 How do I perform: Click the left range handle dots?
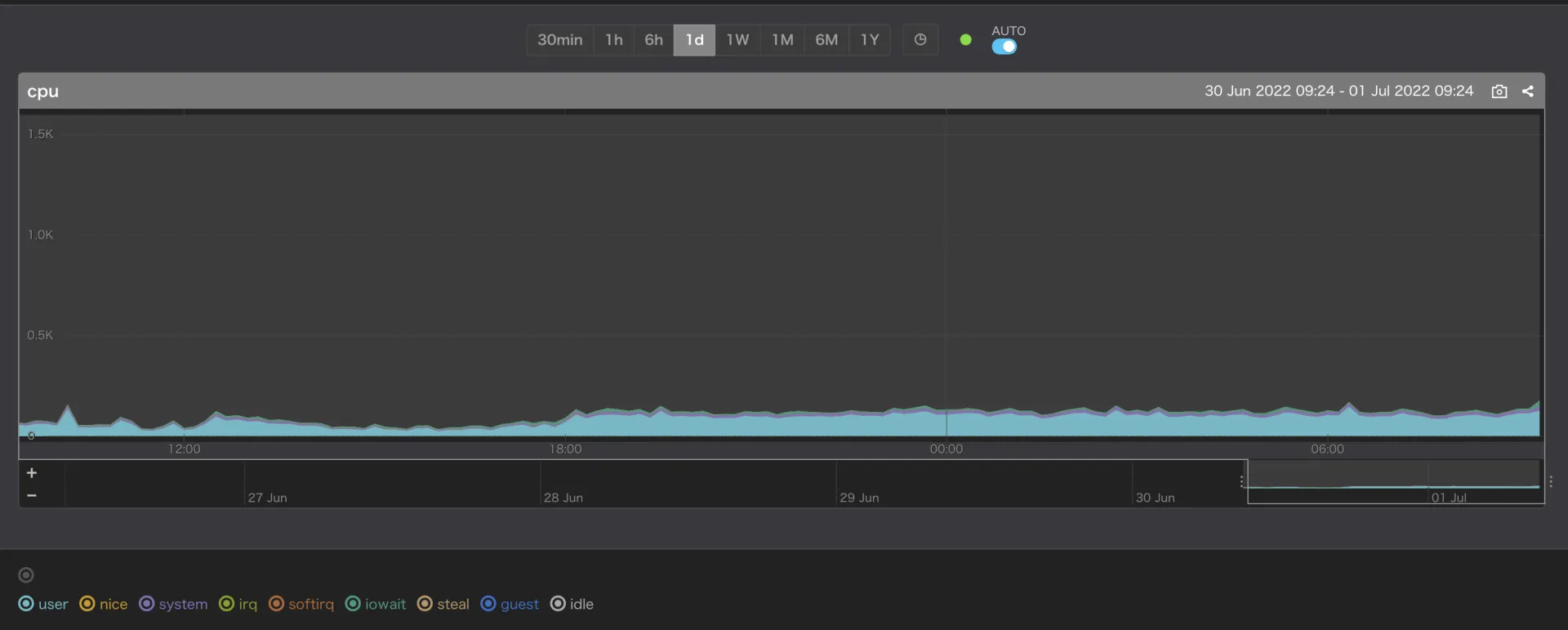1242,482
